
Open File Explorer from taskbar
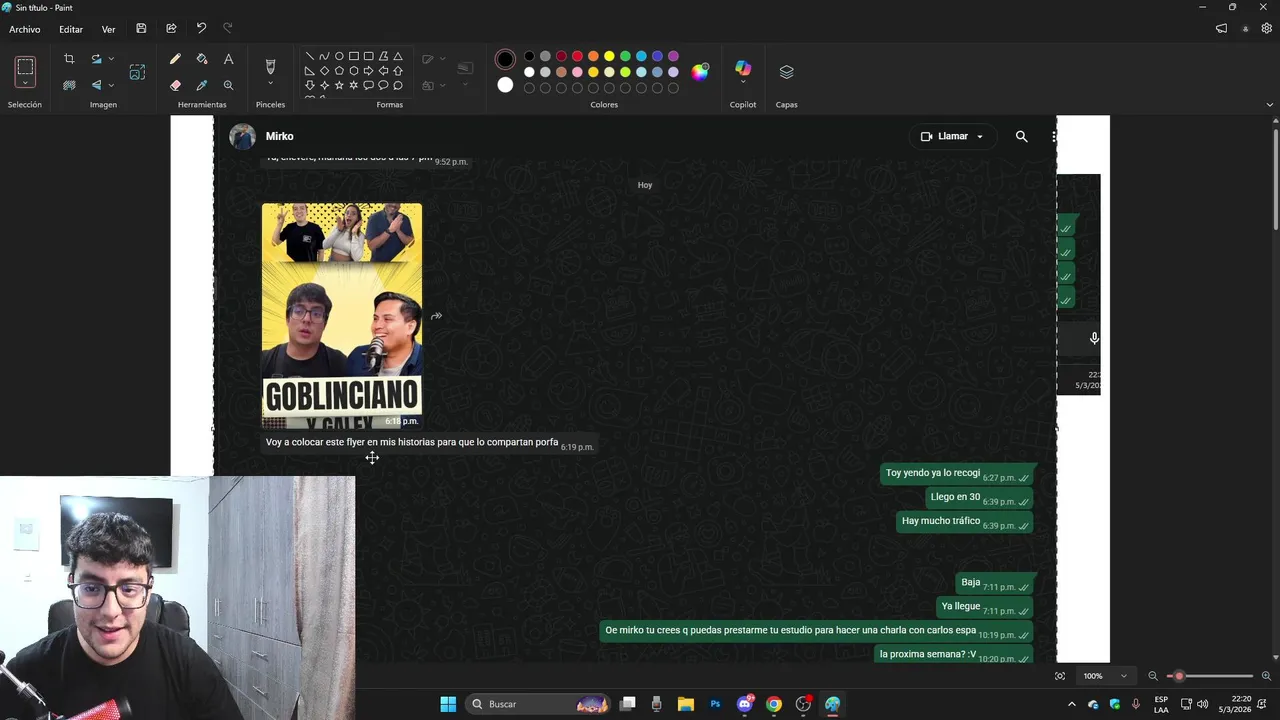(x=686, y=704)
